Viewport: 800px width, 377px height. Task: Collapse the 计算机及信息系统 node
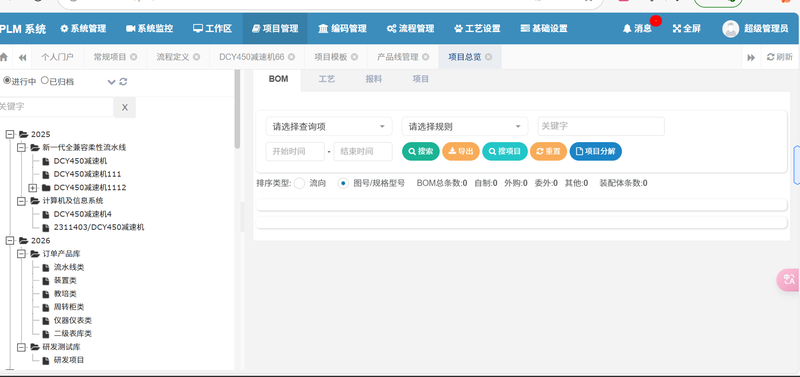(x=21, y=200)
